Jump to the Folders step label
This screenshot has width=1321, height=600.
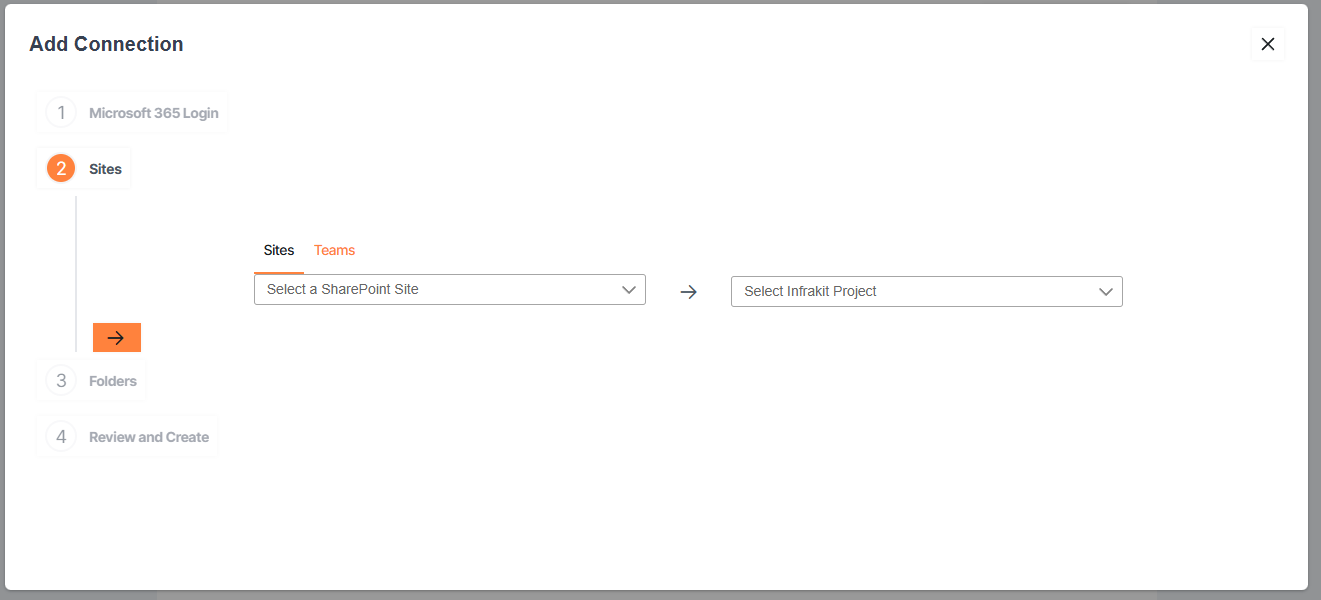click(x=113, y=381)
